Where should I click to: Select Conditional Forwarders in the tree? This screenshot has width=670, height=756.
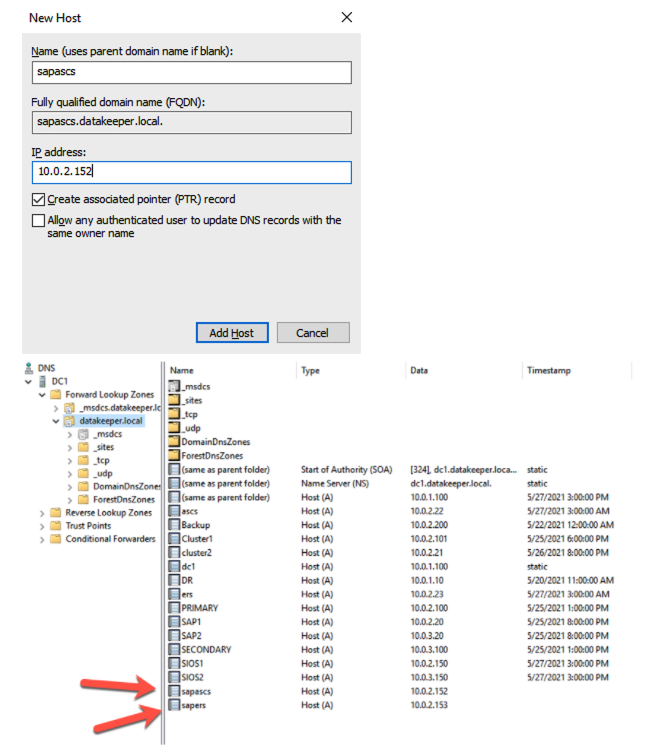[x=110, y=539]
